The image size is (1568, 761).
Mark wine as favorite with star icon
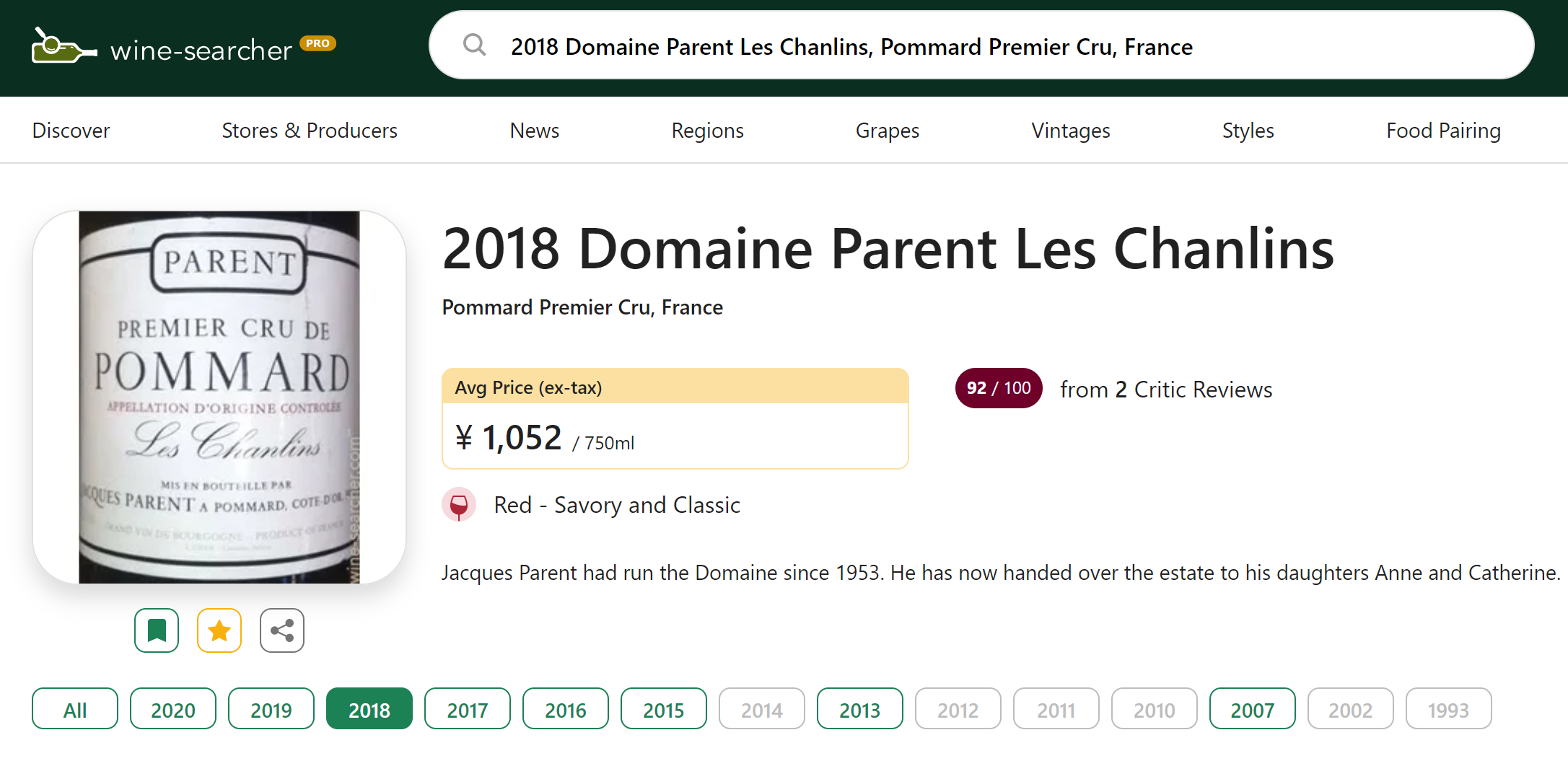pyautogui.click(x=219, y=630)
